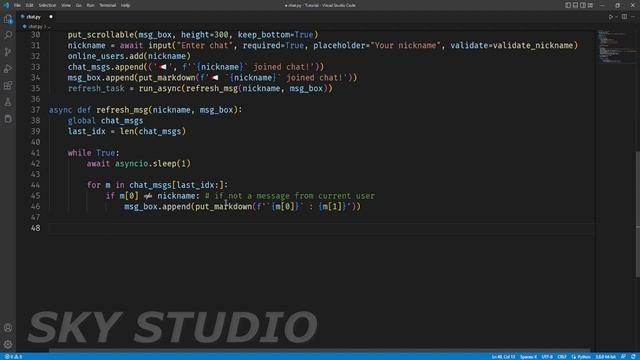The height and width of the screenshot is (360, 640).
Task: Open the View menu
Action: (66, 5)
